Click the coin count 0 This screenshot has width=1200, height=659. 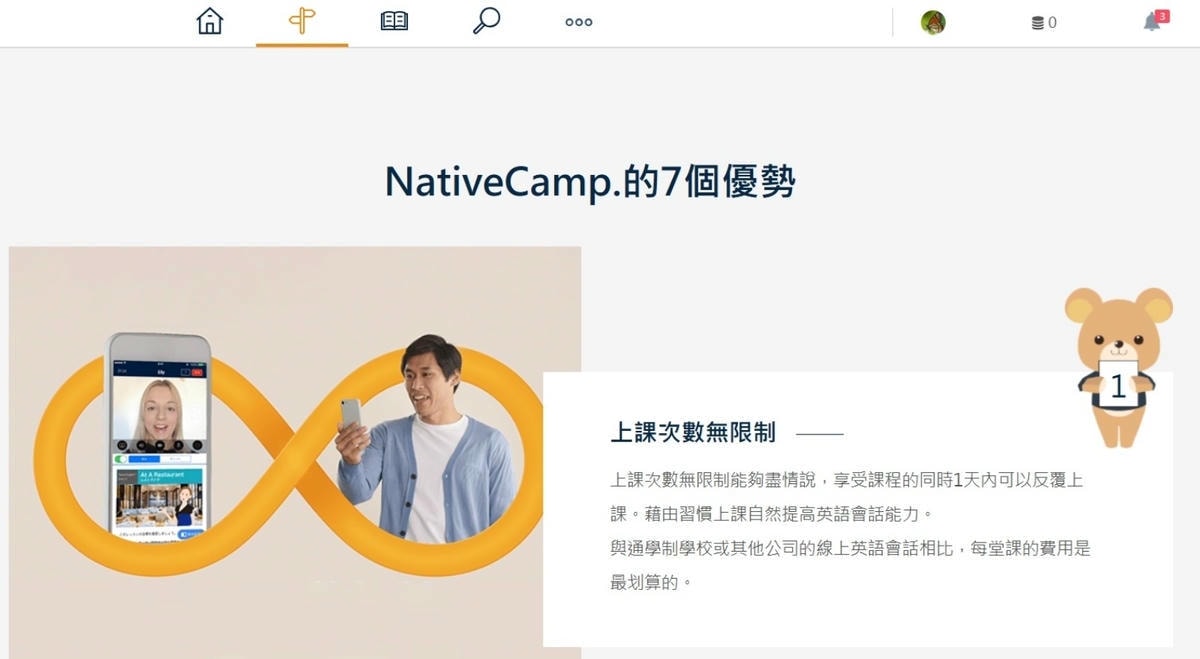point(1052,23)
